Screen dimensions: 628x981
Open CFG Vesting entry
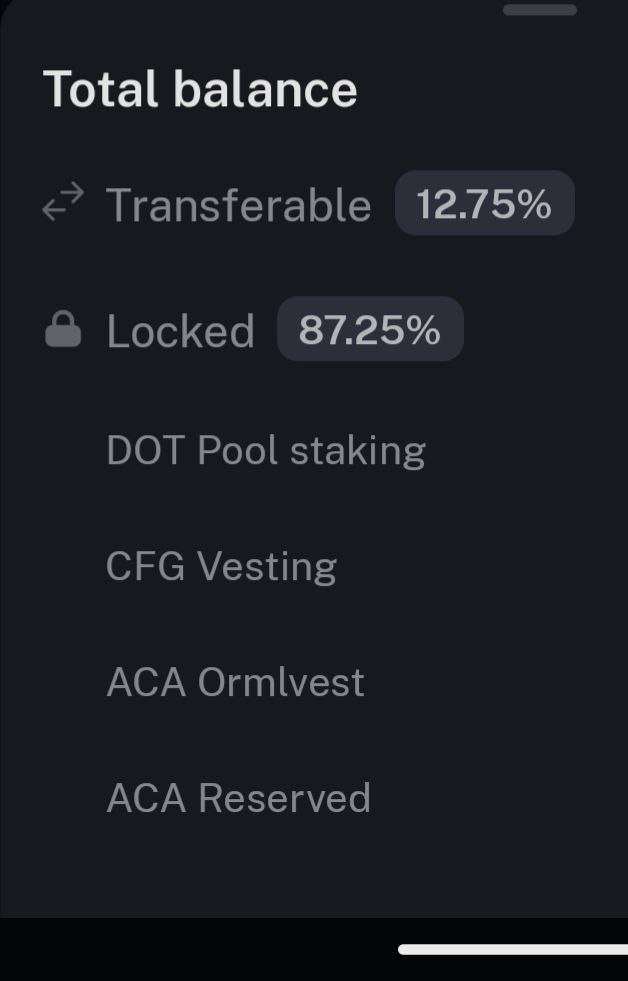tap(221, 566)
